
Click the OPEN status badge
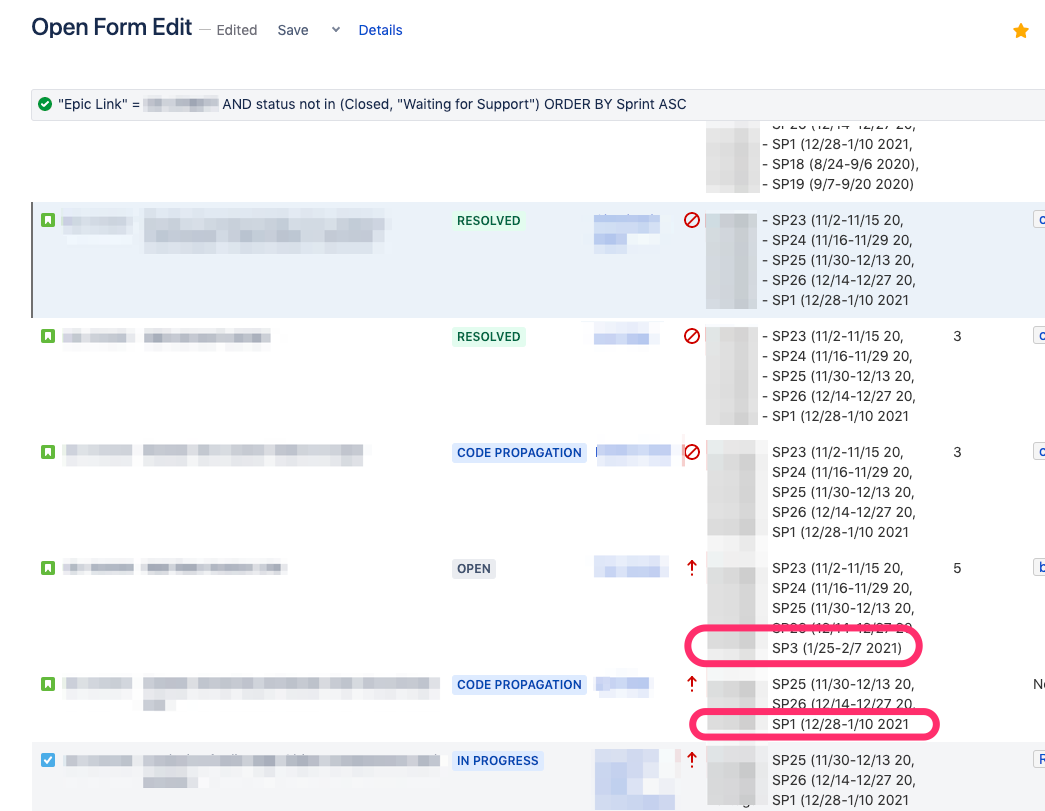[x=474, y=568]
